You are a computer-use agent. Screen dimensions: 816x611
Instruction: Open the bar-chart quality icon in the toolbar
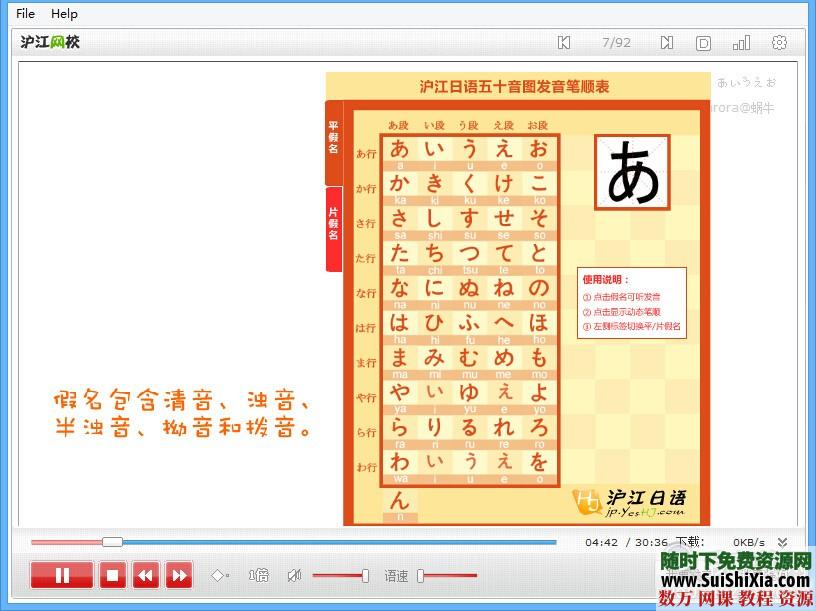[x=741, y=43]
